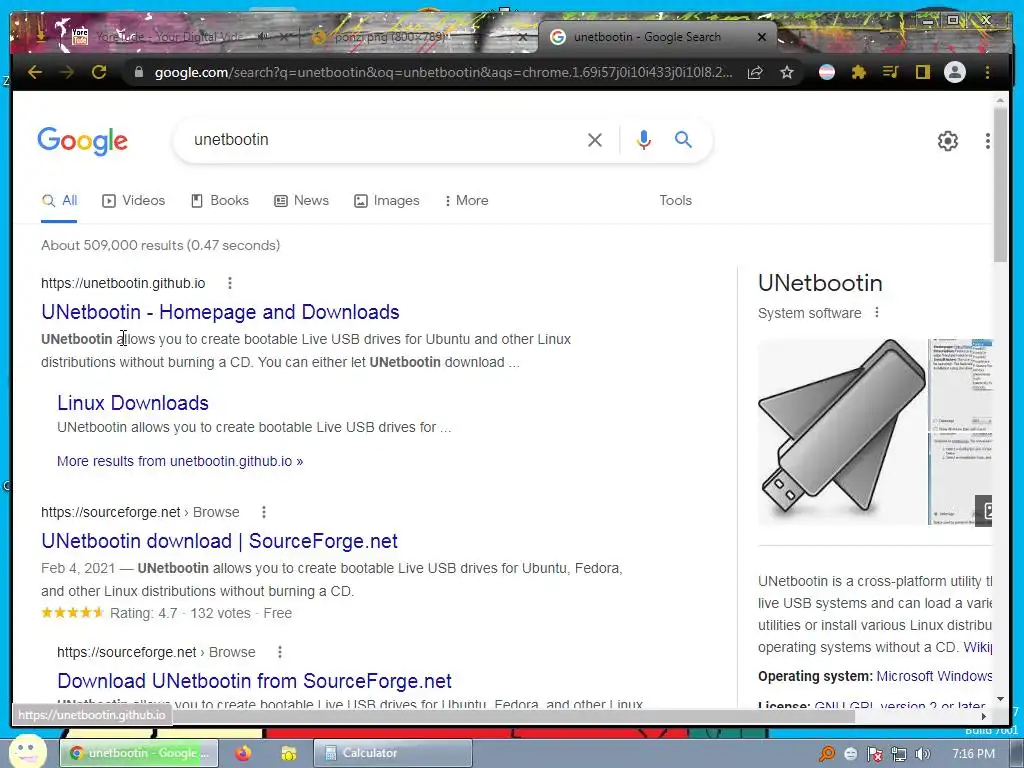Click the Google logo
Image resolution: width=1024 pixels, height=768 pixels.
(82, 141)
